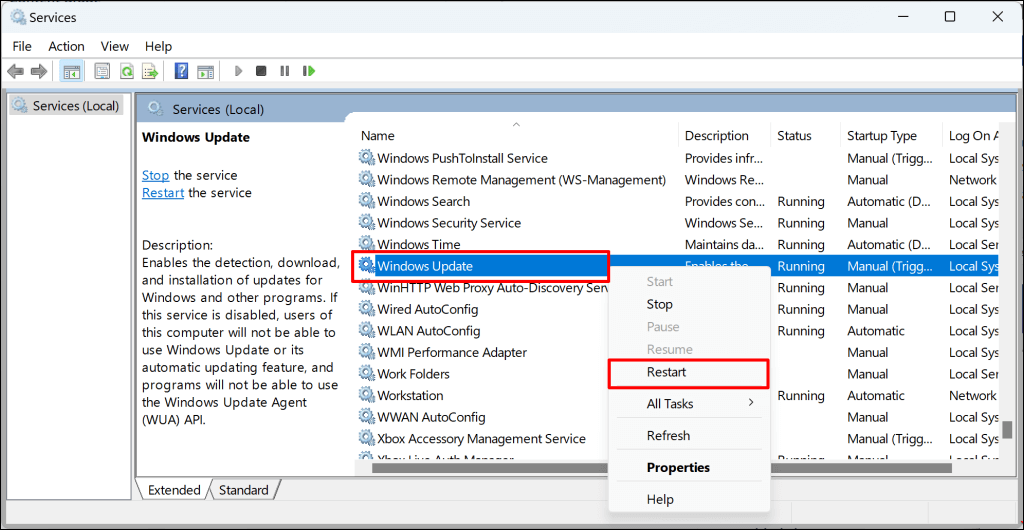
Task: Click the Restart Service toolbar icon
Action: point(309,70)
